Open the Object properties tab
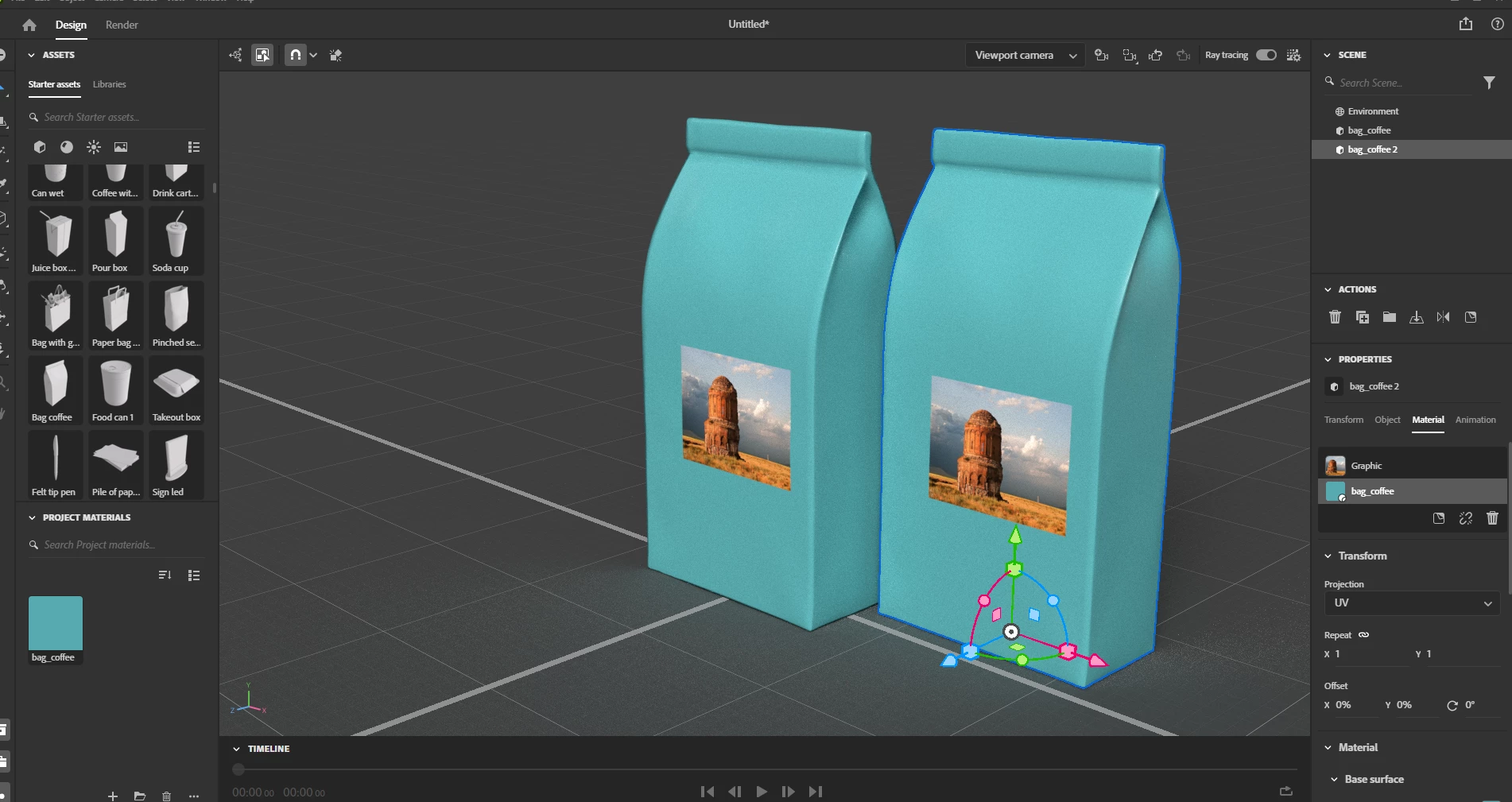The width and height of the screenshot is (1512, 802). [x=1387, y=420]
